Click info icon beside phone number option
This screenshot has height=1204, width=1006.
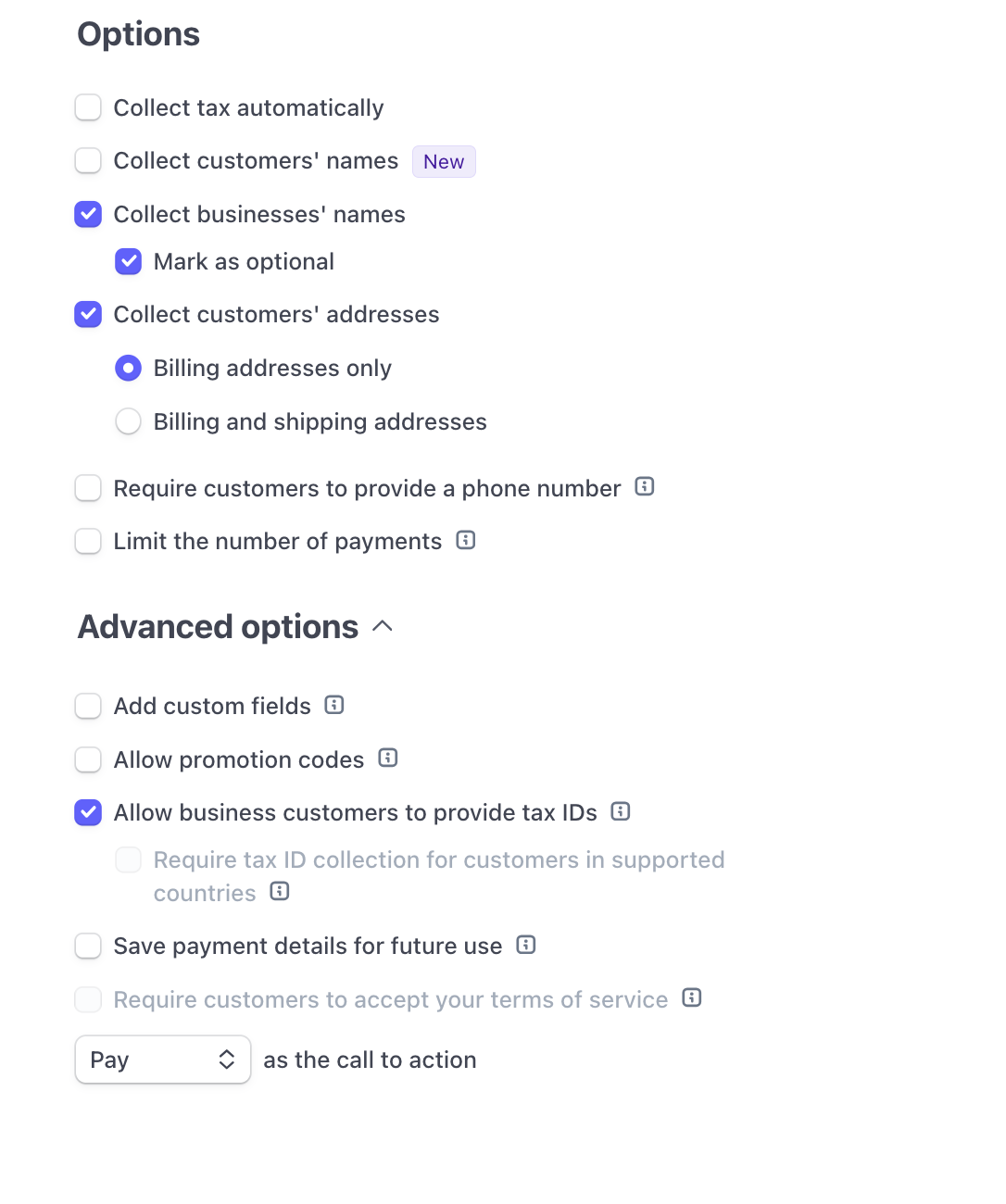[645, 486]
